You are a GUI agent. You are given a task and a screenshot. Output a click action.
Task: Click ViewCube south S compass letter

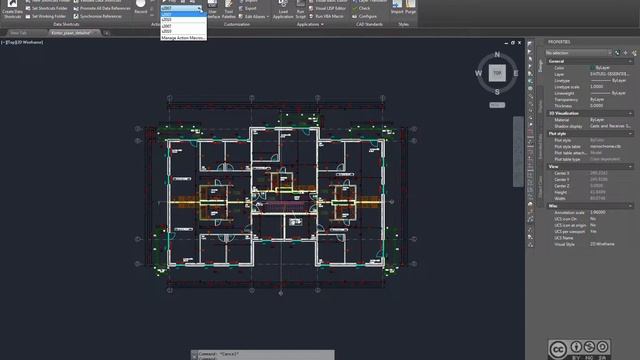[497, 92]
